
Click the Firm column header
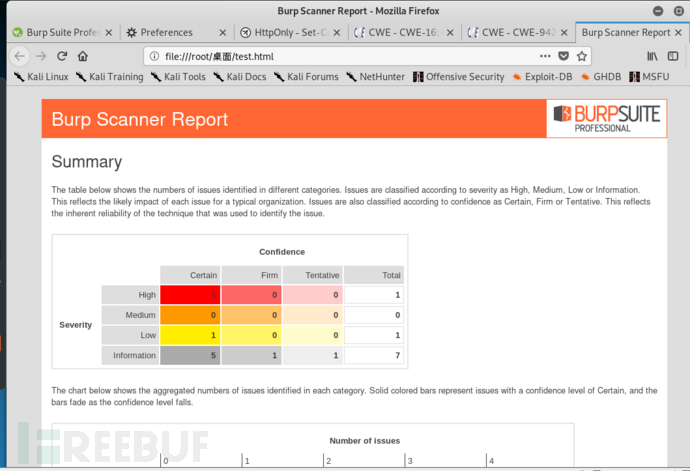(251, 275)
